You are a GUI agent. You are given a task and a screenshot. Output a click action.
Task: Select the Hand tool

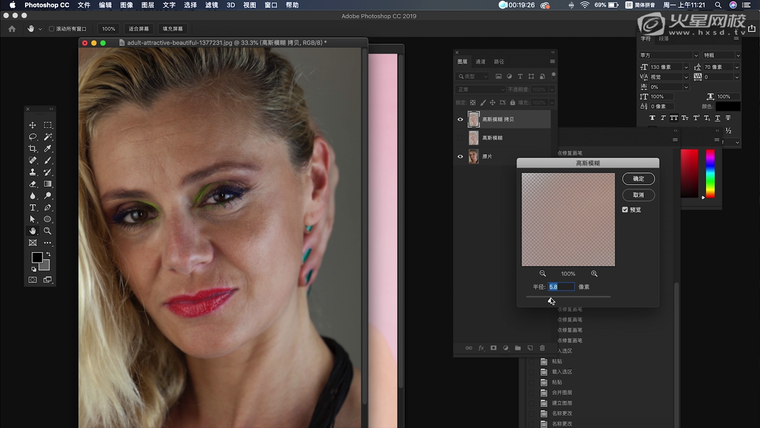[x=32, y=230]
